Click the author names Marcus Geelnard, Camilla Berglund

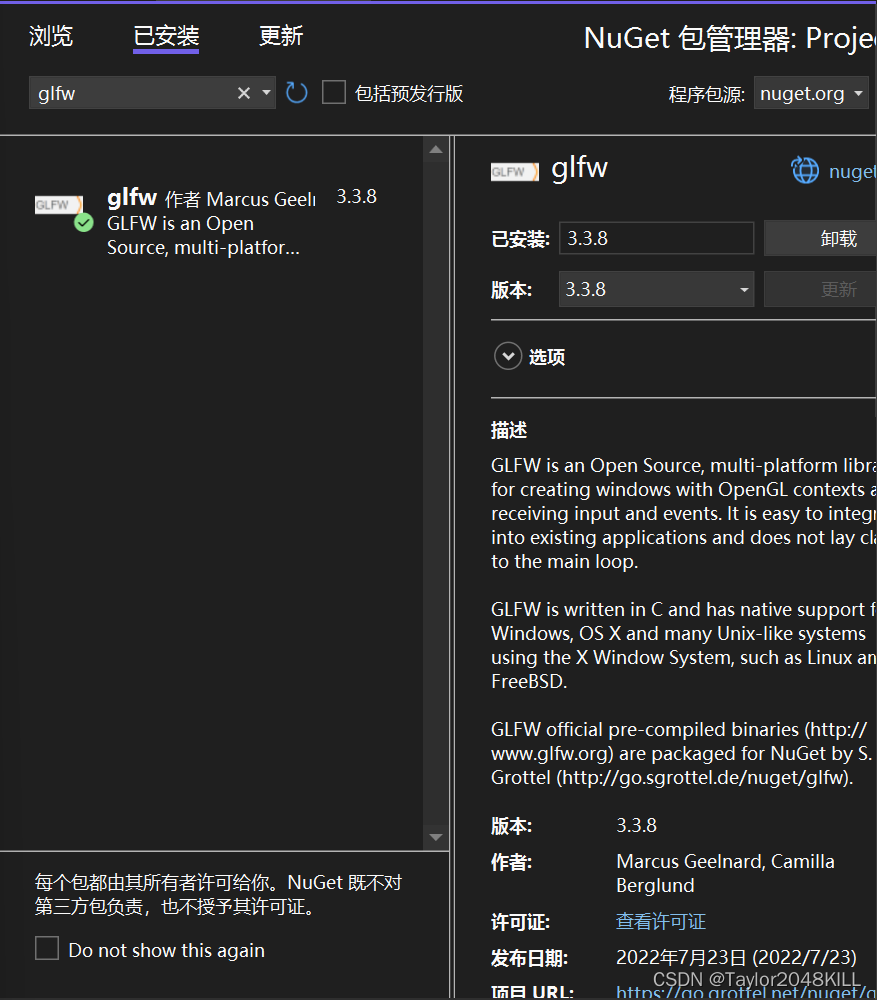[x=725, y=873]
